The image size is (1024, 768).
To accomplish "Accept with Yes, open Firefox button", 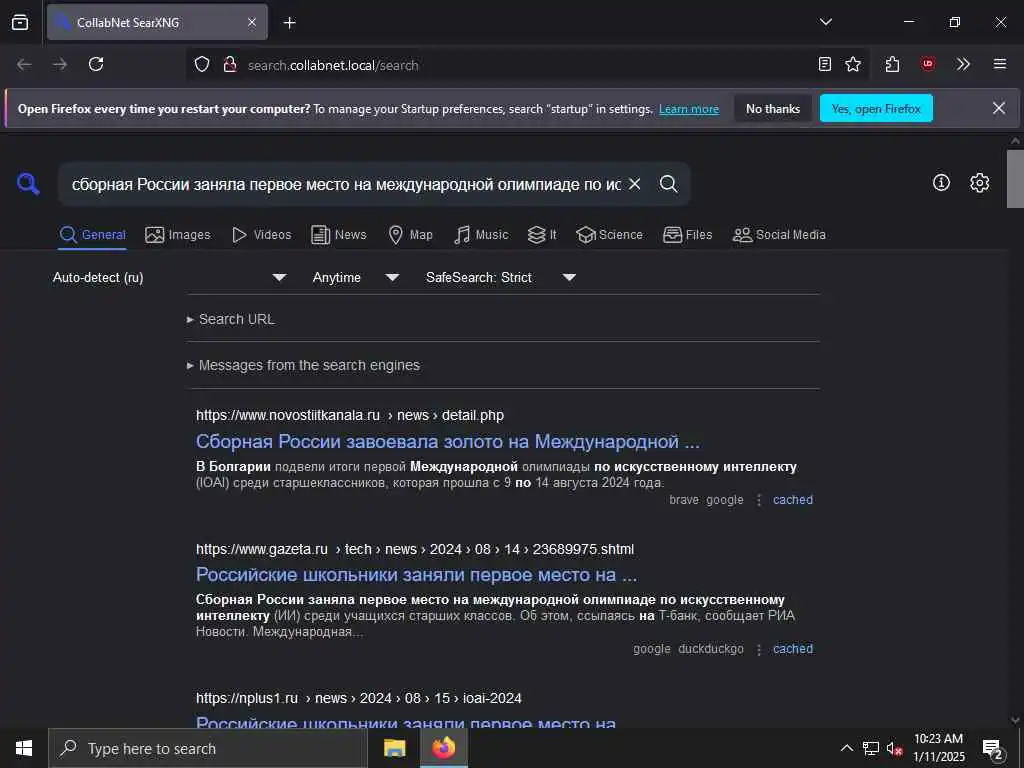I will click(876, 109).
